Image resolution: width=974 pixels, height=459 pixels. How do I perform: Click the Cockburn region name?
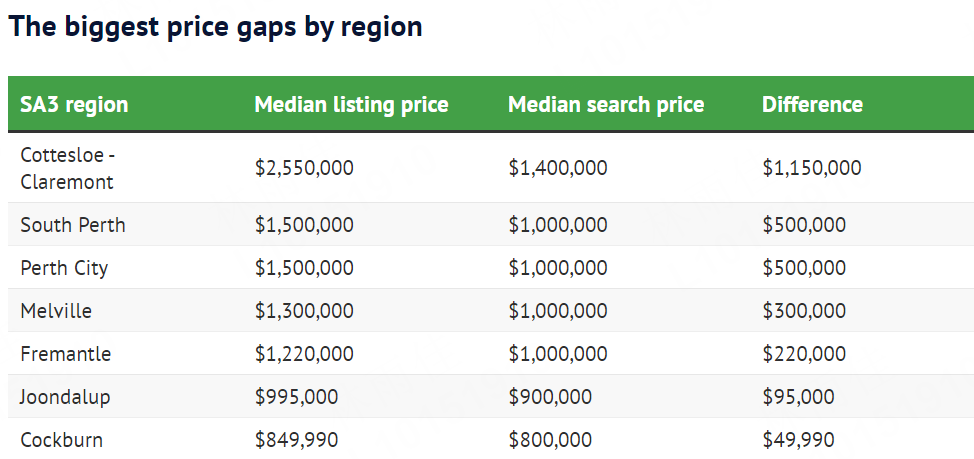point(61,440)
